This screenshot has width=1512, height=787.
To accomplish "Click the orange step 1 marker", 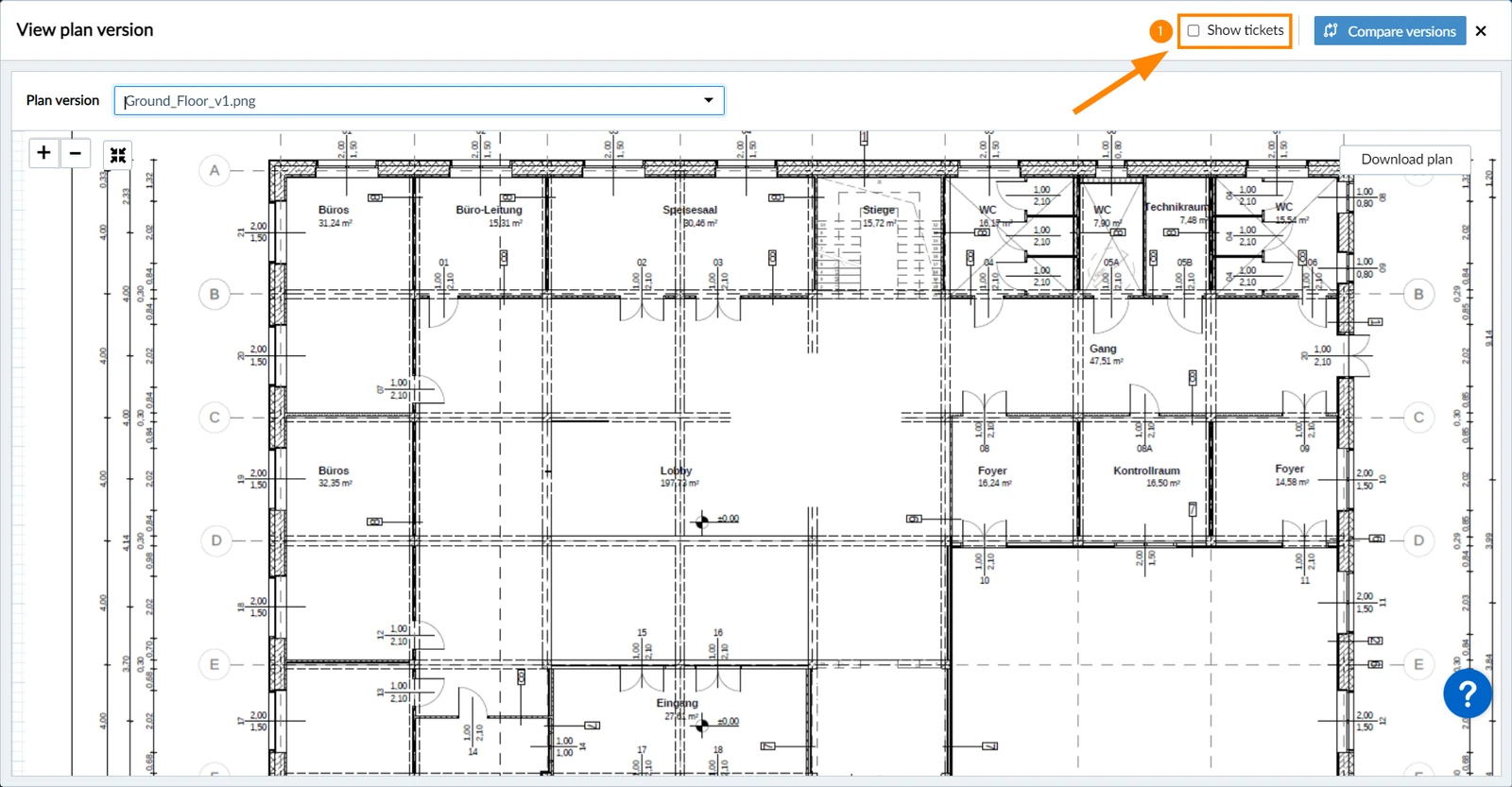I will coord(1160,31).
